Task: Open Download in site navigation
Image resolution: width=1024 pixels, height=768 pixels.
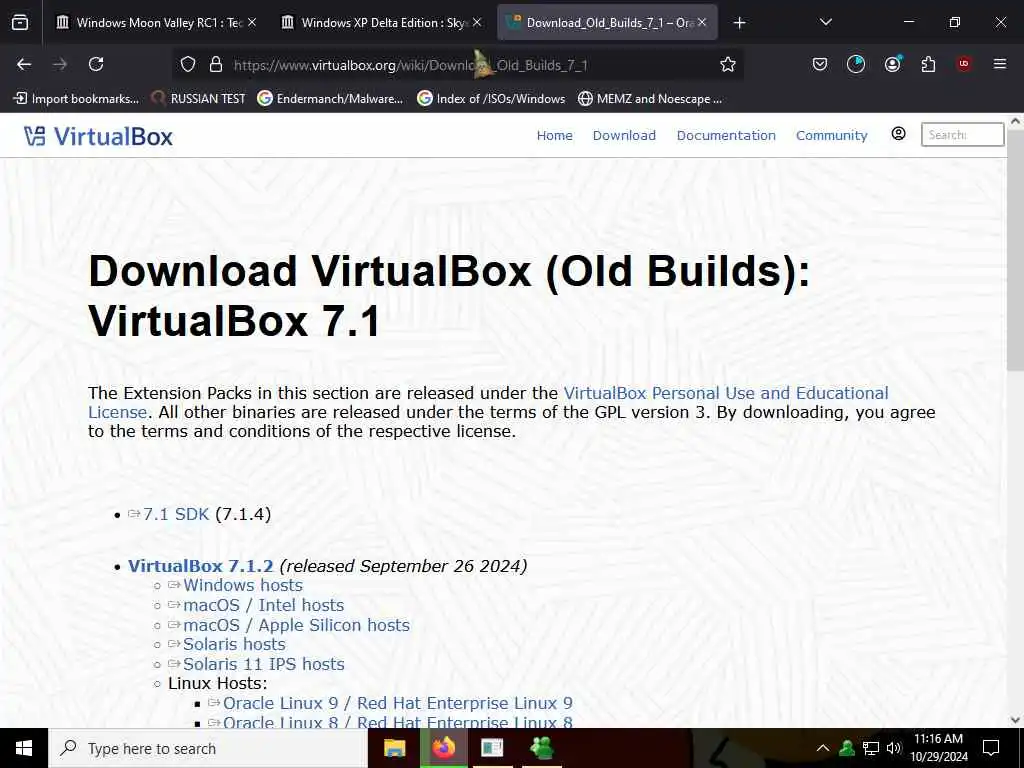Action: click(624, 135)
